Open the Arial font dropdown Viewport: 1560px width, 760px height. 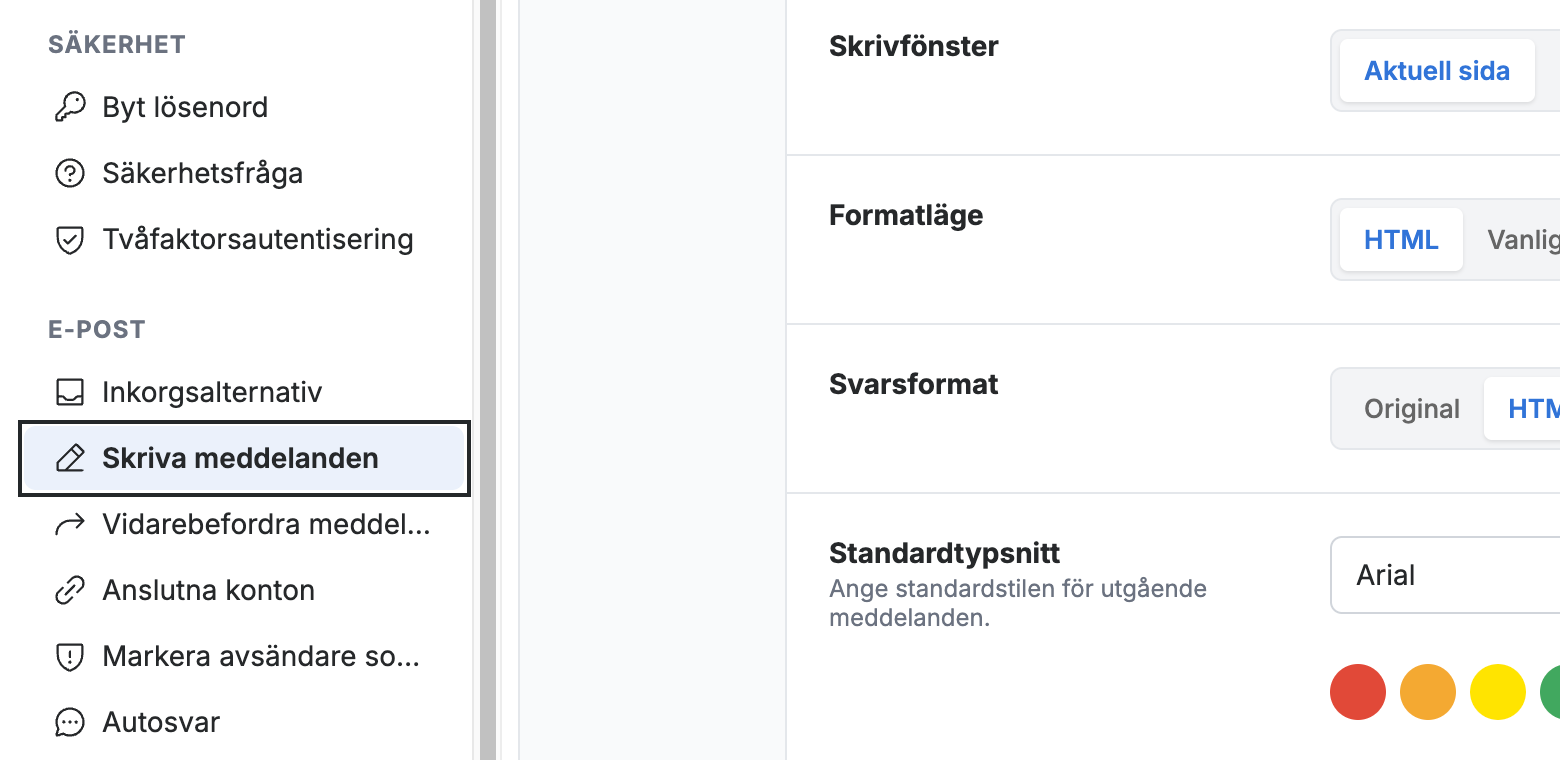[x=1445, y=575]
